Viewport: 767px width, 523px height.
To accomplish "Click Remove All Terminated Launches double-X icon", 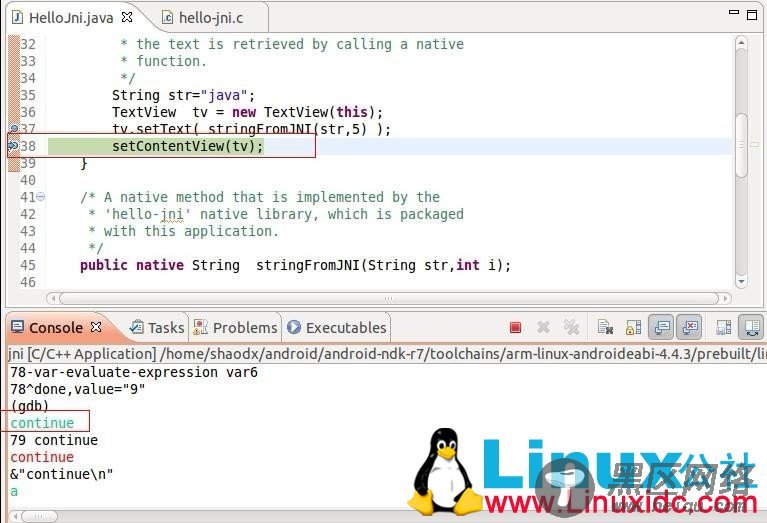I will 571,327.
